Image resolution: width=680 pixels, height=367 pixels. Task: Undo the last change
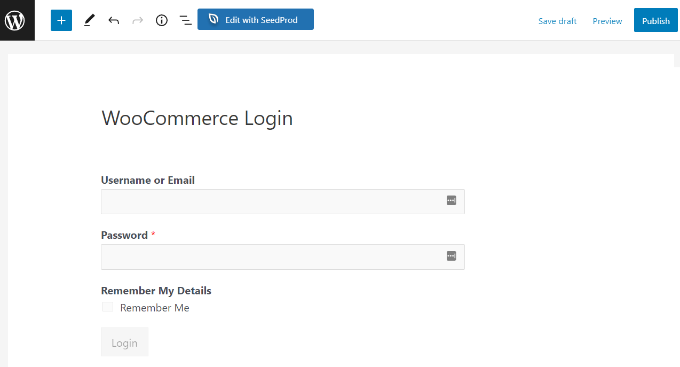pyautogui.click(x=114, y=20)
